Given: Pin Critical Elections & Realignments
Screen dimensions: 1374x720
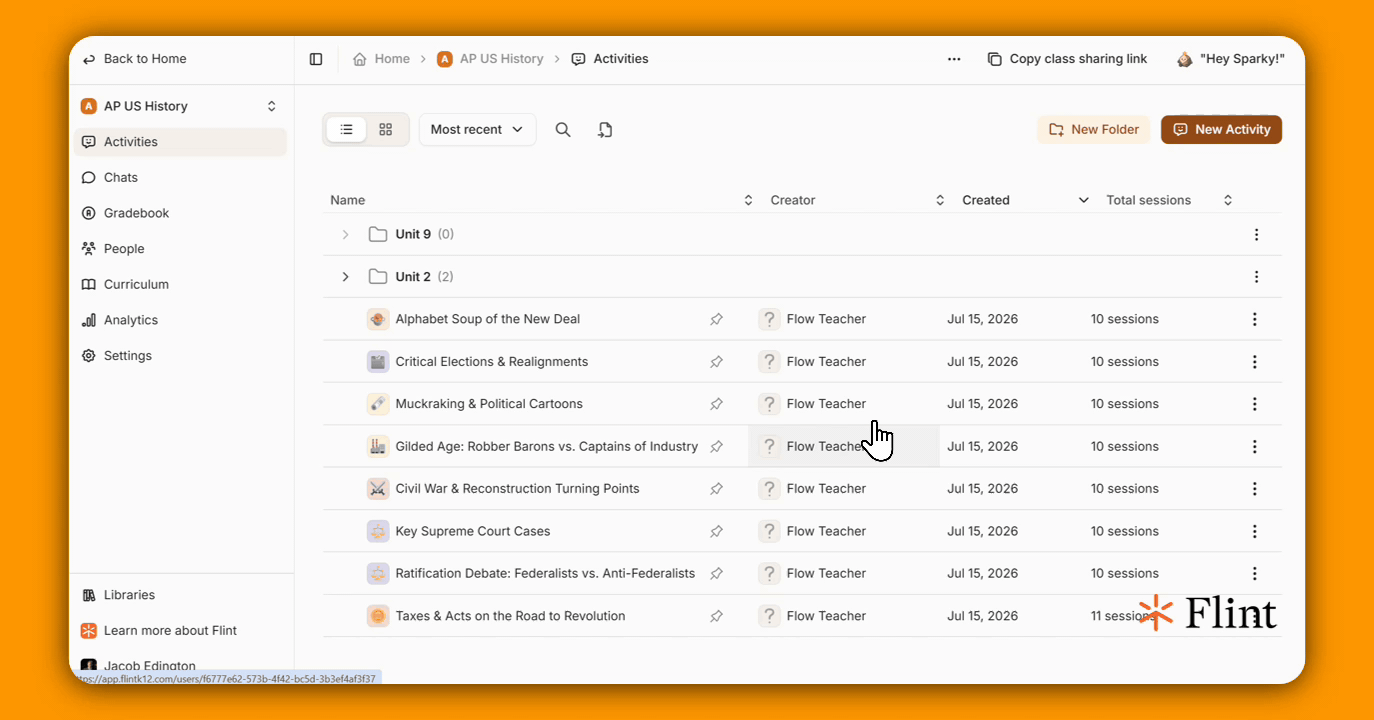Looking at the screenshot, I should (x=716, y=362).
